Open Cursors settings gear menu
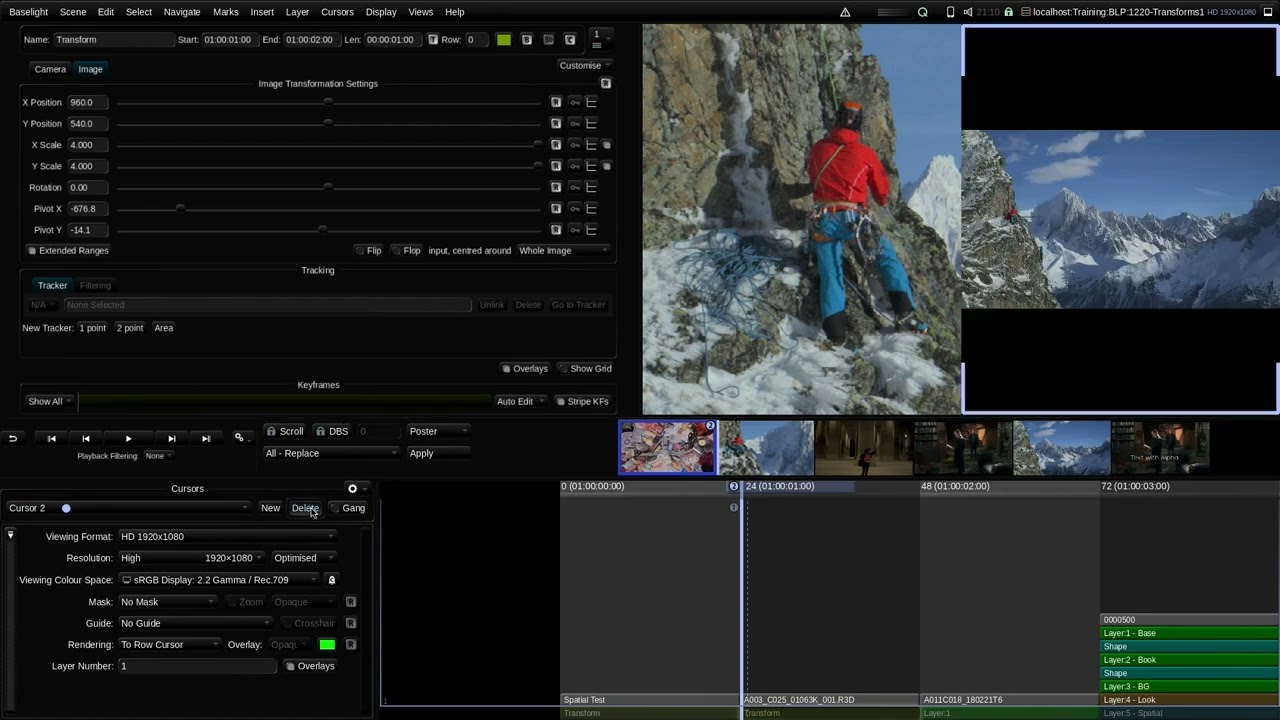The height and width of the screenshot is (720, 1280). pos(352,488)
